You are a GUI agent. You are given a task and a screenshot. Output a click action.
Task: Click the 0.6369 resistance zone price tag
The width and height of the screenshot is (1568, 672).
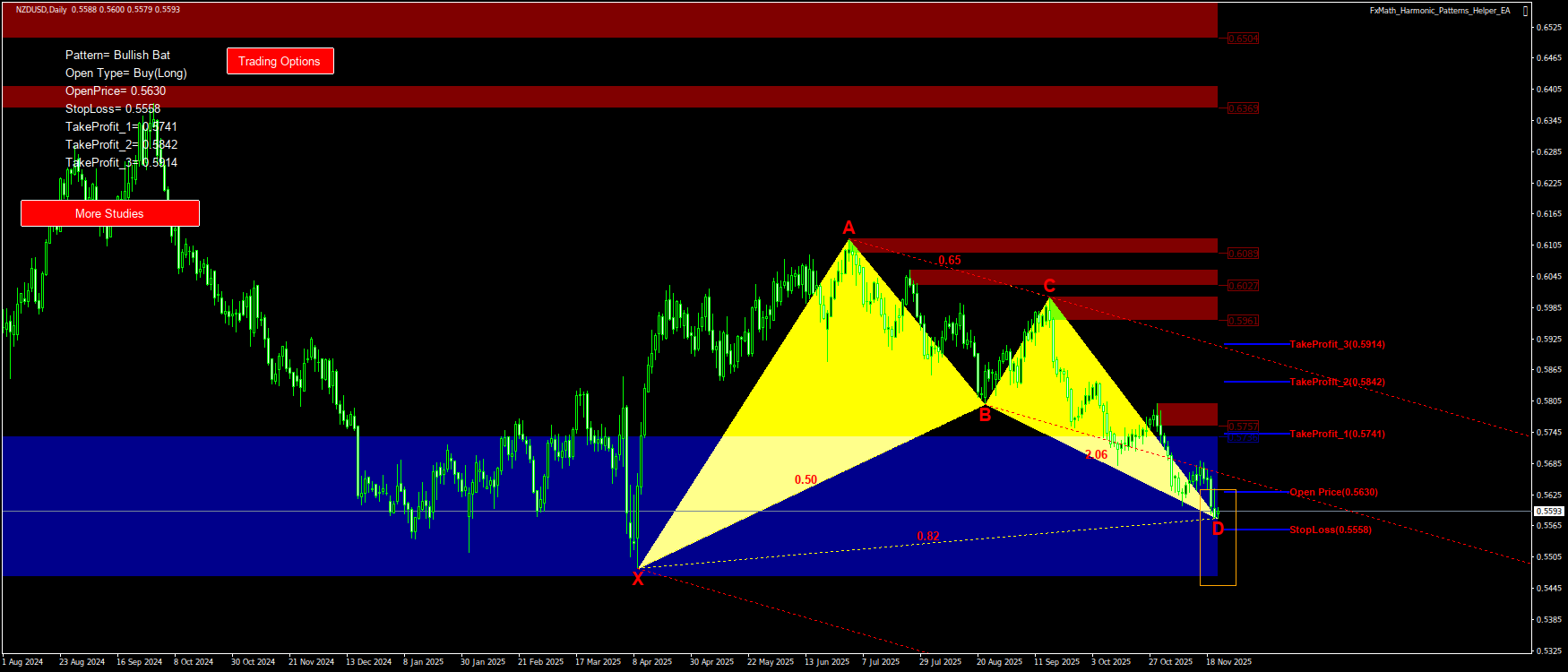tap(1243, 108)
